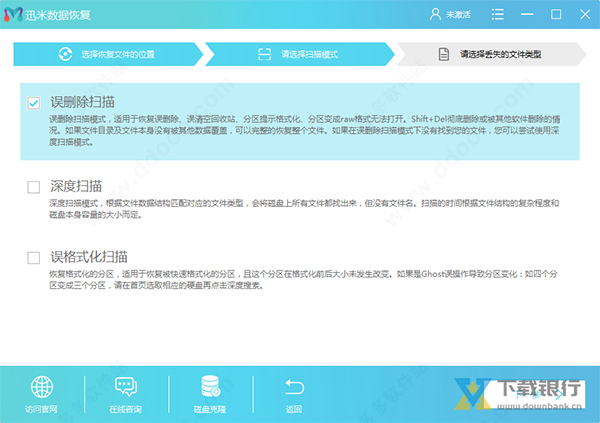The image size is (600, 423).
Task: Click the 访问官网 label
Action: (41, 409)
